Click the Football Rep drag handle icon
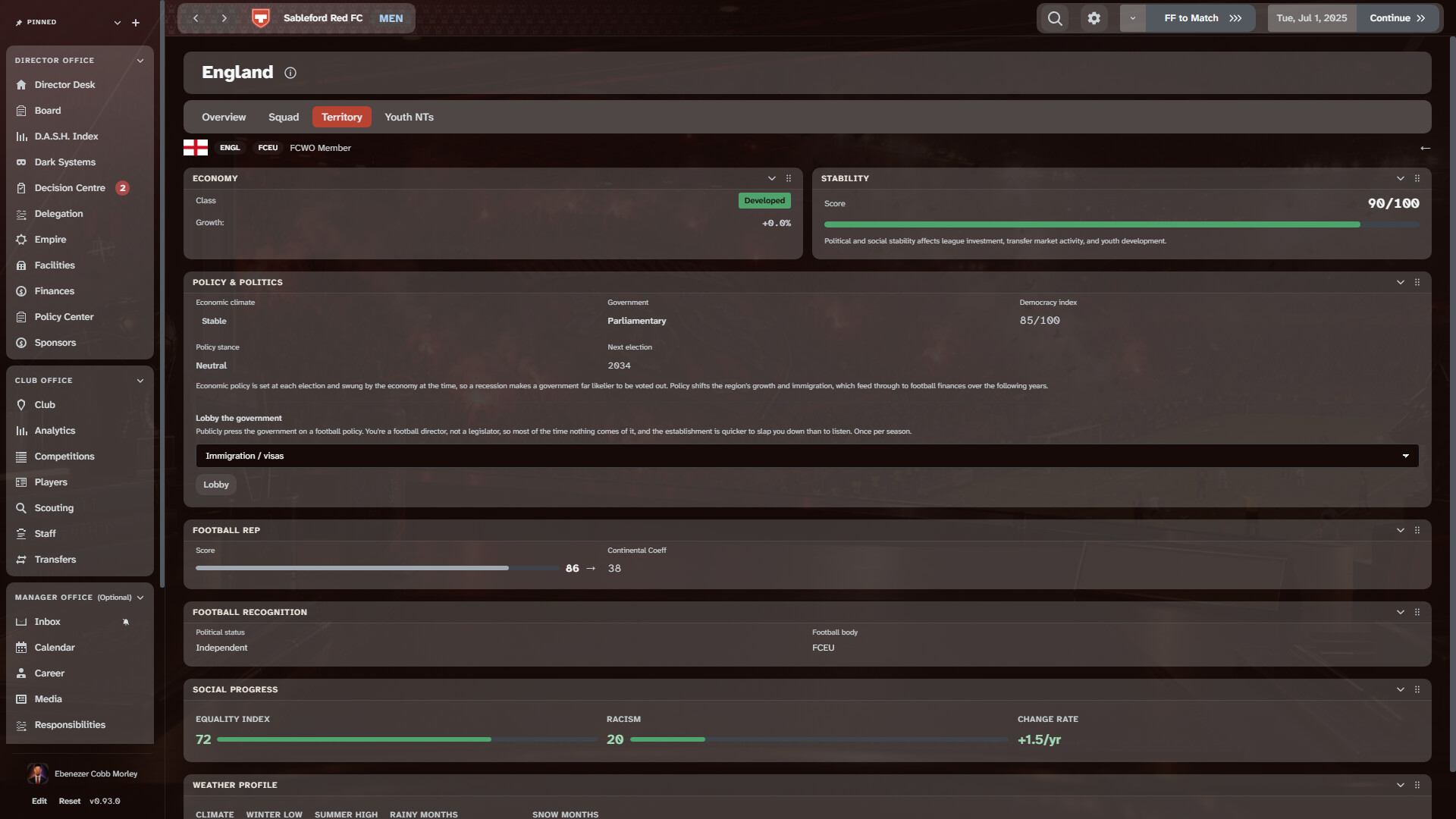The image size is (1456, 819). tap(1417, 530)
